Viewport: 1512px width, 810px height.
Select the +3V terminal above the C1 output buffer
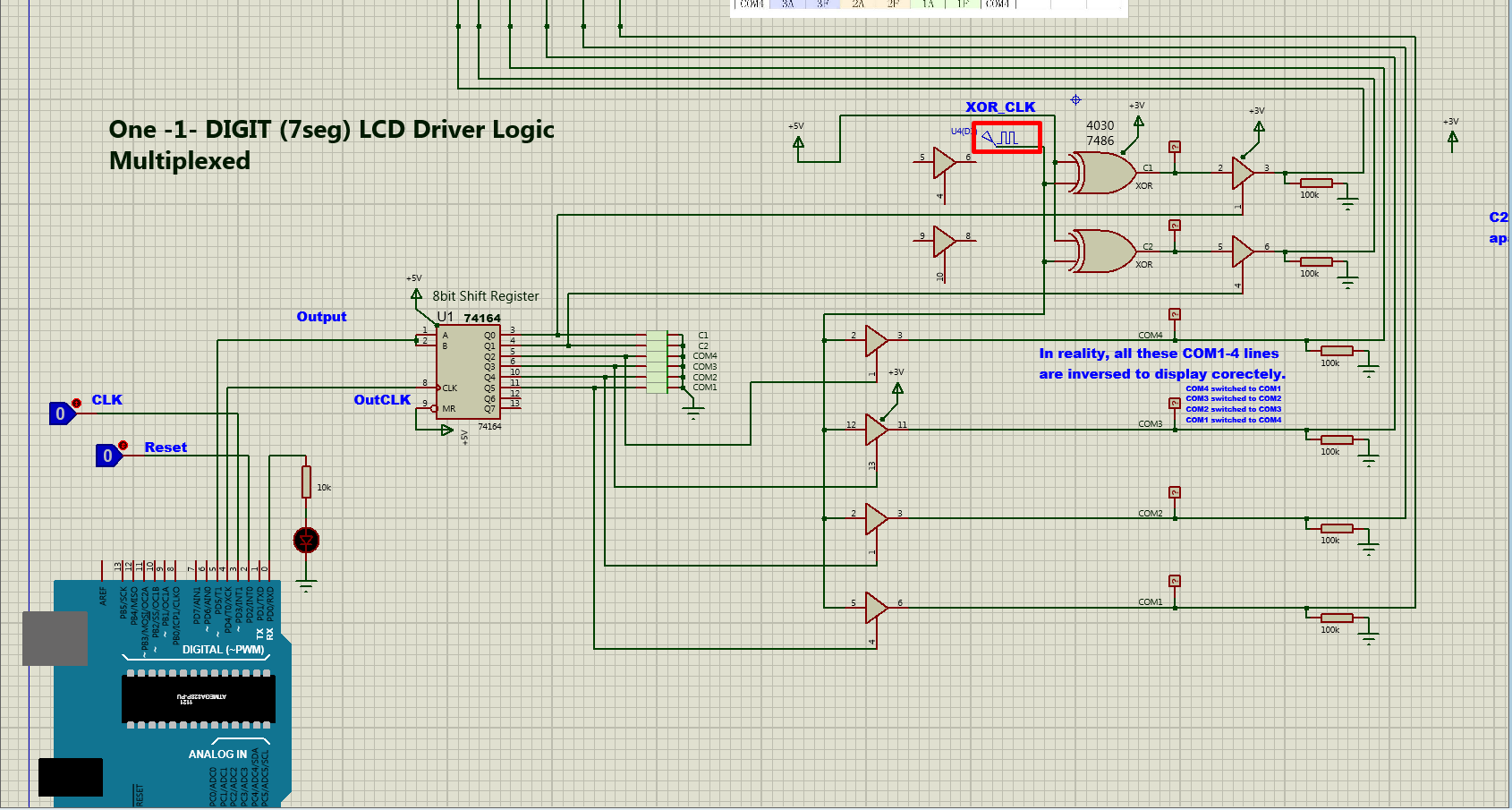click(1258, 126)
